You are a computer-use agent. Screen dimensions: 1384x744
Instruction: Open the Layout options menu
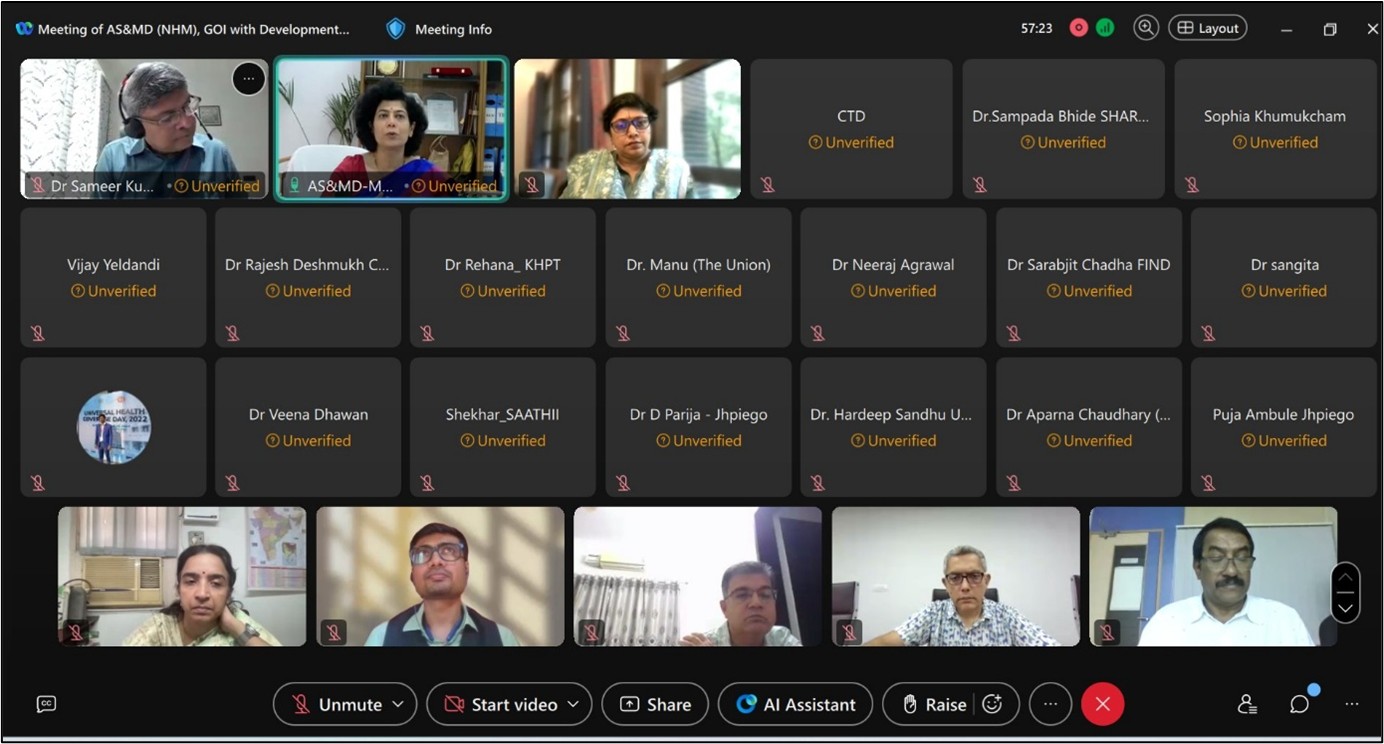(1208, 28)
